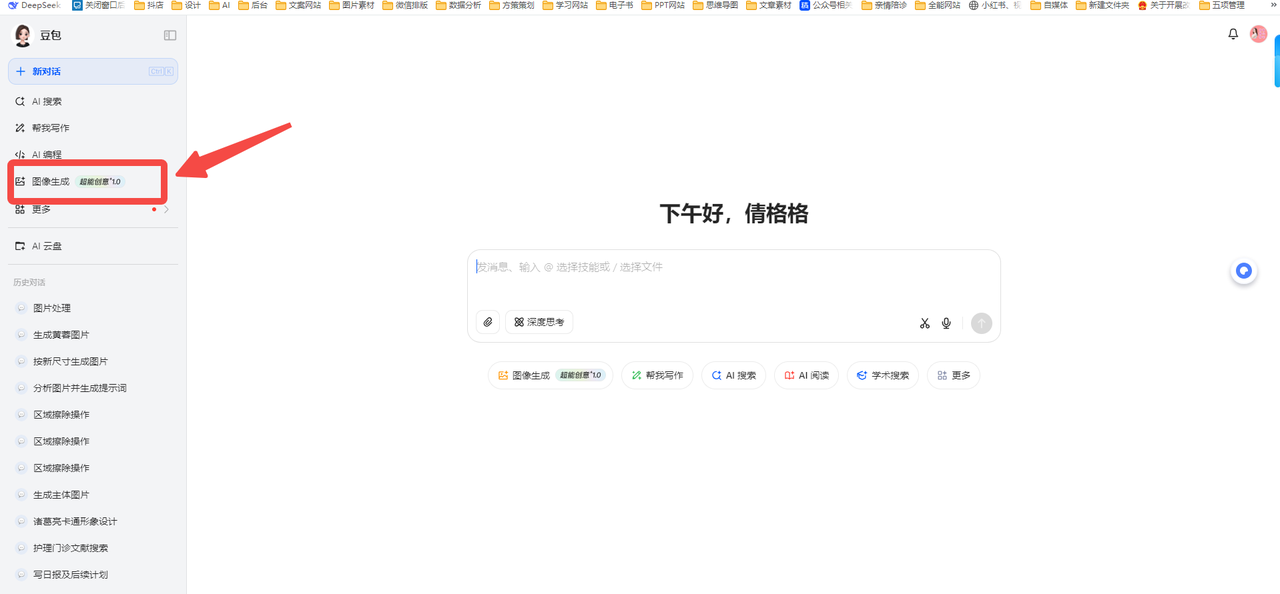This screenshot has height=594, width=1280.
Task: Open the 文案网站 bookmark folder
Action: [298, 5]
